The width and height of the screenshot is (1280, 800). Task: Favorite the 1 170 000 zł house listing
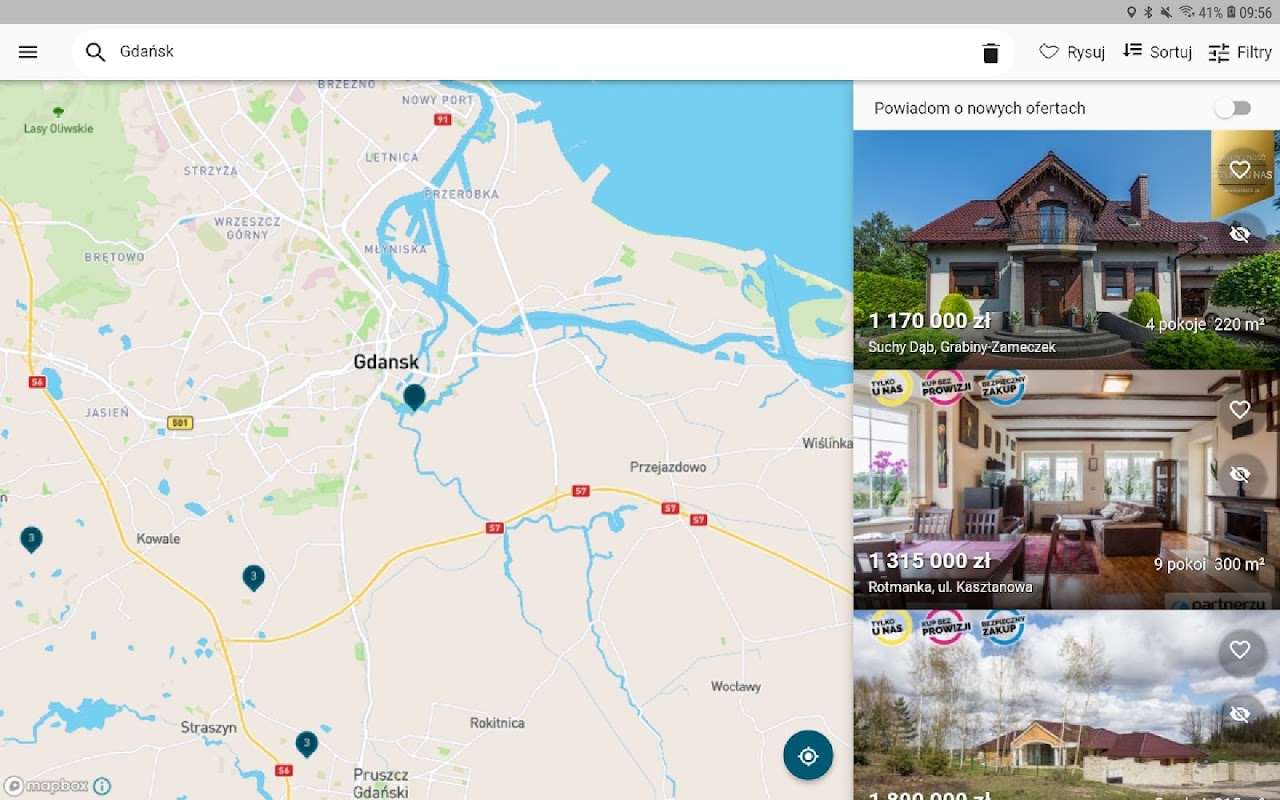[1240, 170]
